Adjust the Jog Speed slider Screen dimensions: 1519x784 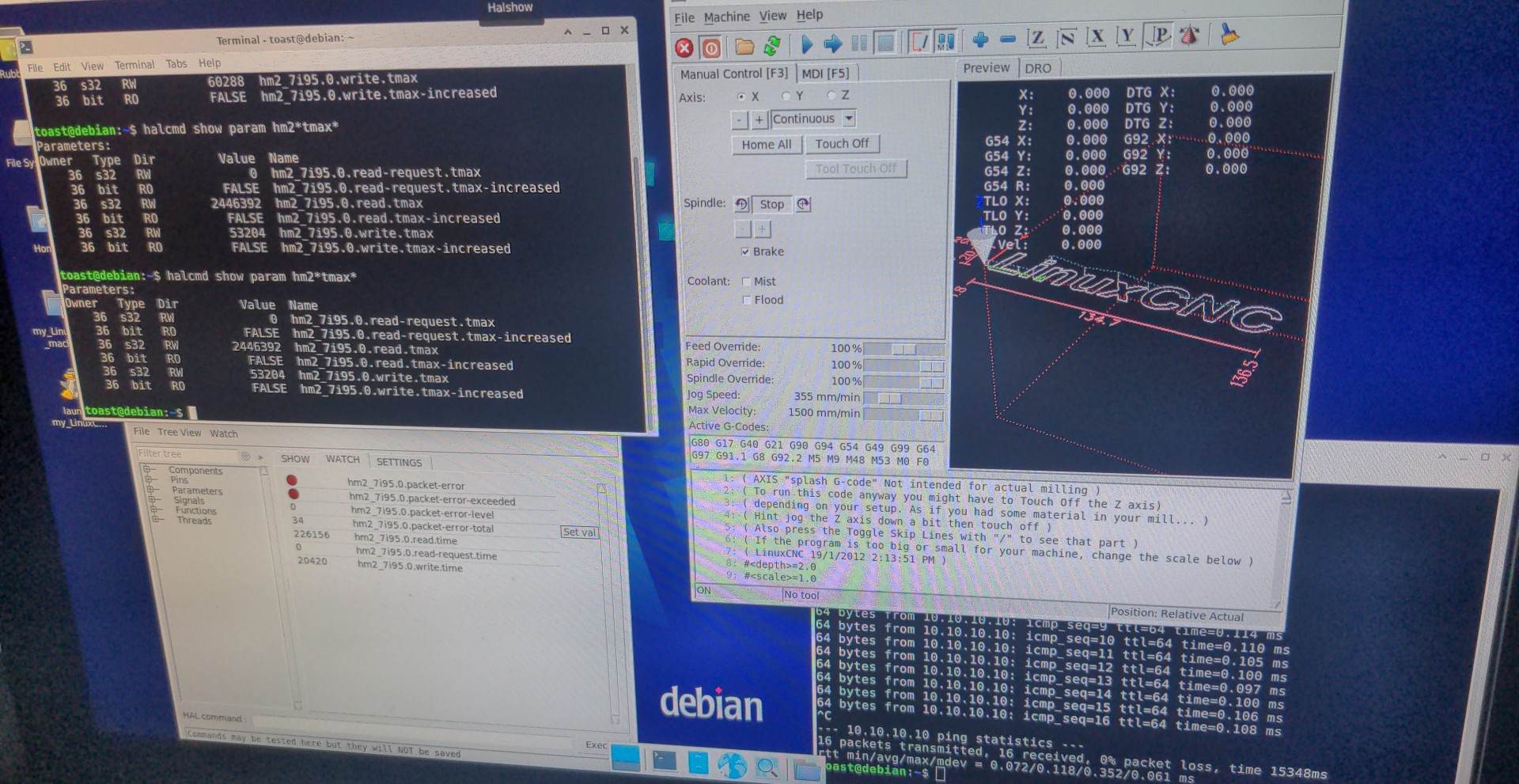(904, 398)
